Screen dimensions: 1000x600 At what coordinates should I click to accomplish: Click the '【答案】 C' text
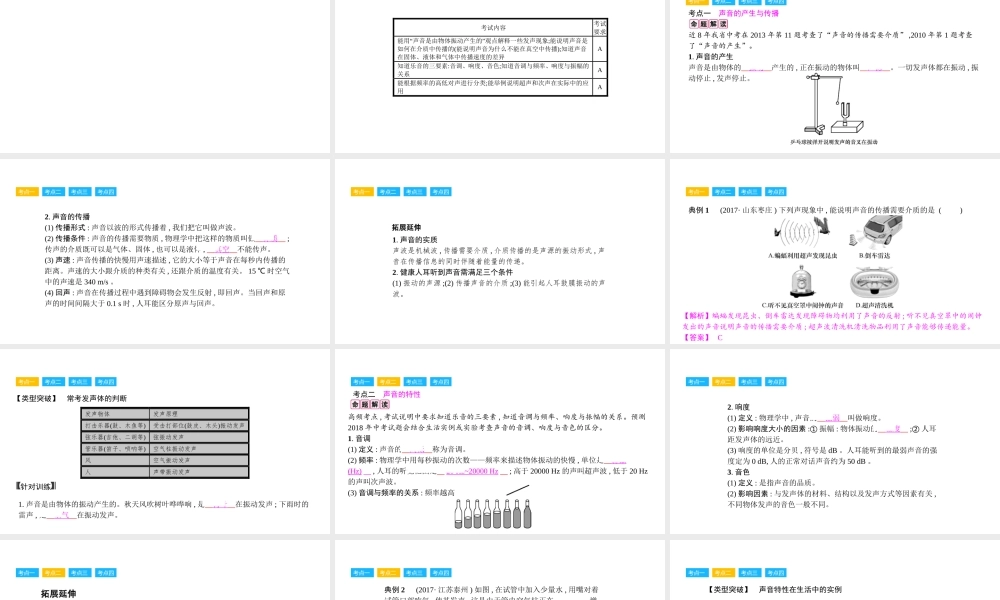pyautogui.click(x=702, y=337)
